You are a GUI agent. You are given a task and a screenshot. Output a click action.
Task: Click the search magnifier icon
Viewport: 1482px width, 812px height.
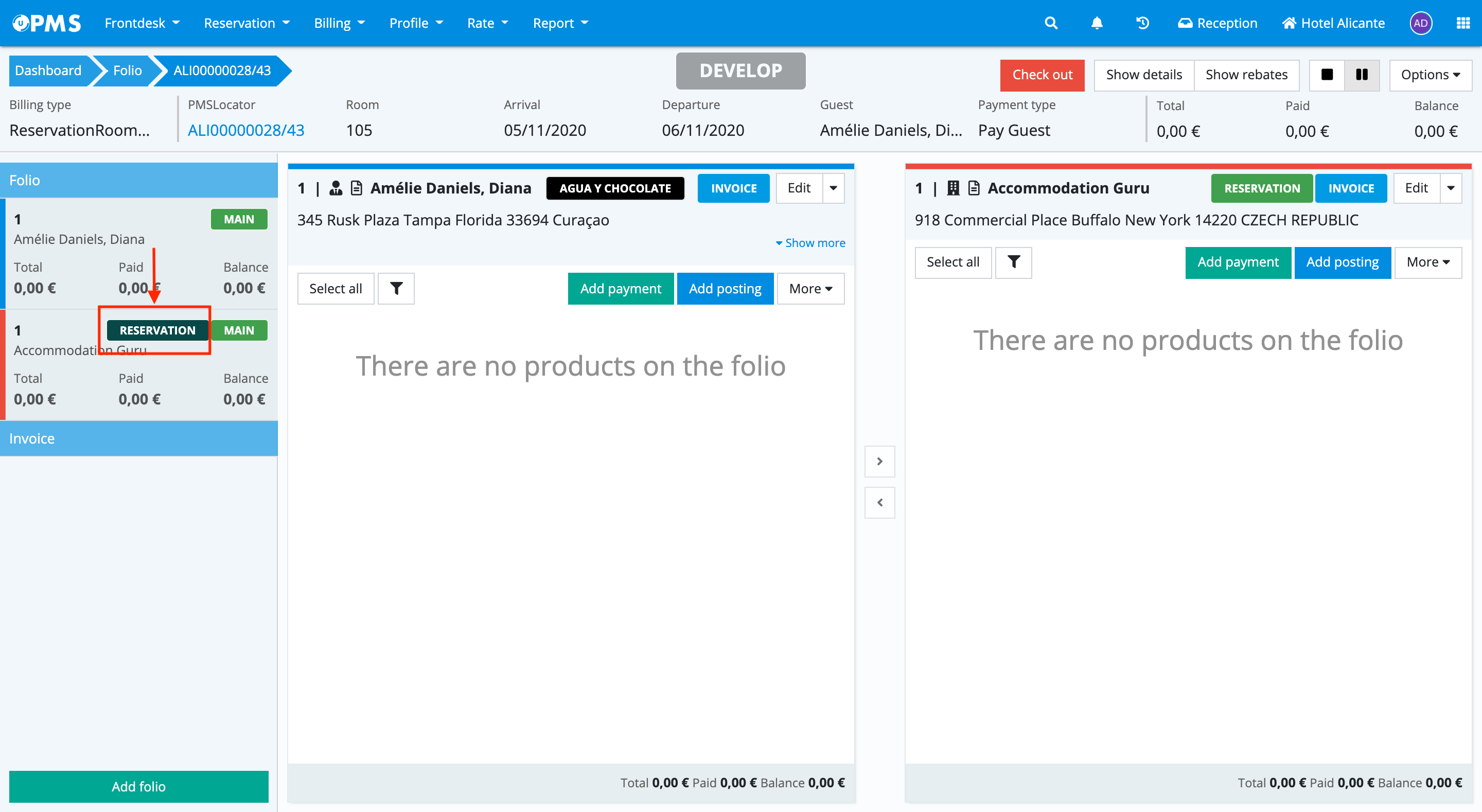click(1050, 23)
